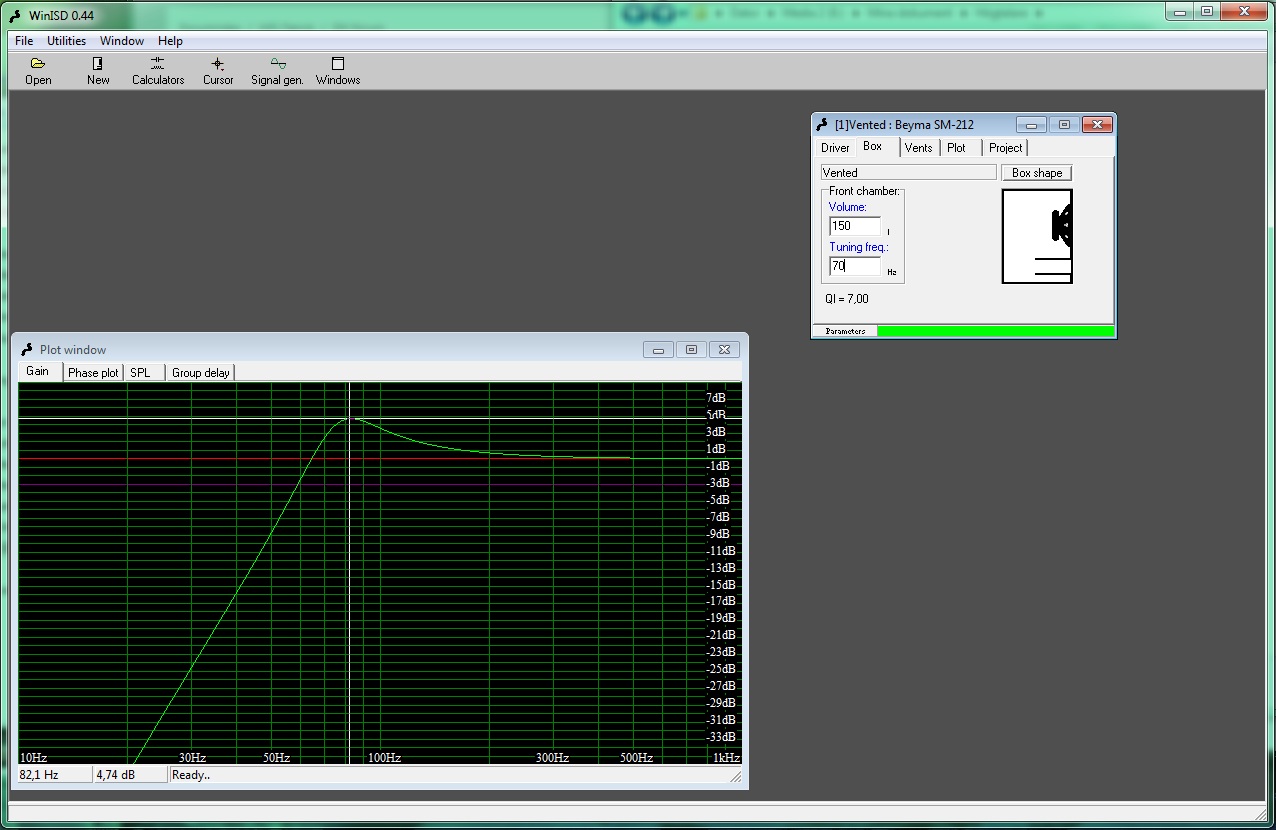1276x830 pixels.
Task: Click the 500Hz axis label
Action: (x=636, y=758)
